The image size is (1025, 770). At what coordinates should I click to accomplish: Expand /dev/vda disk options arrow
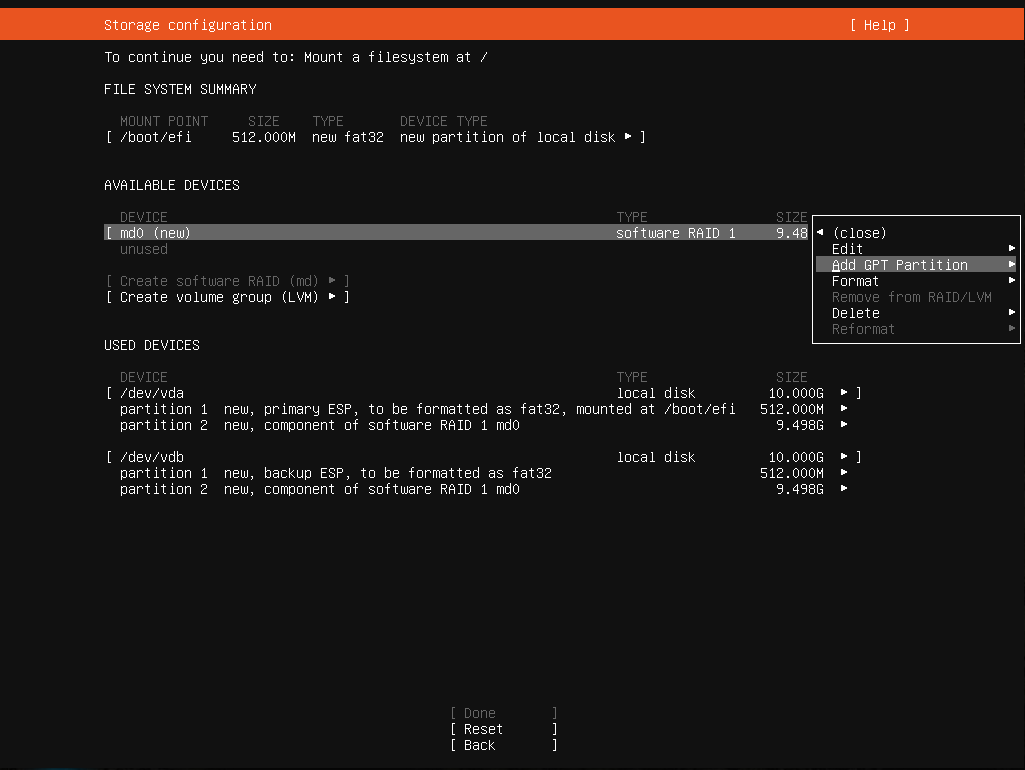point(845,393)
